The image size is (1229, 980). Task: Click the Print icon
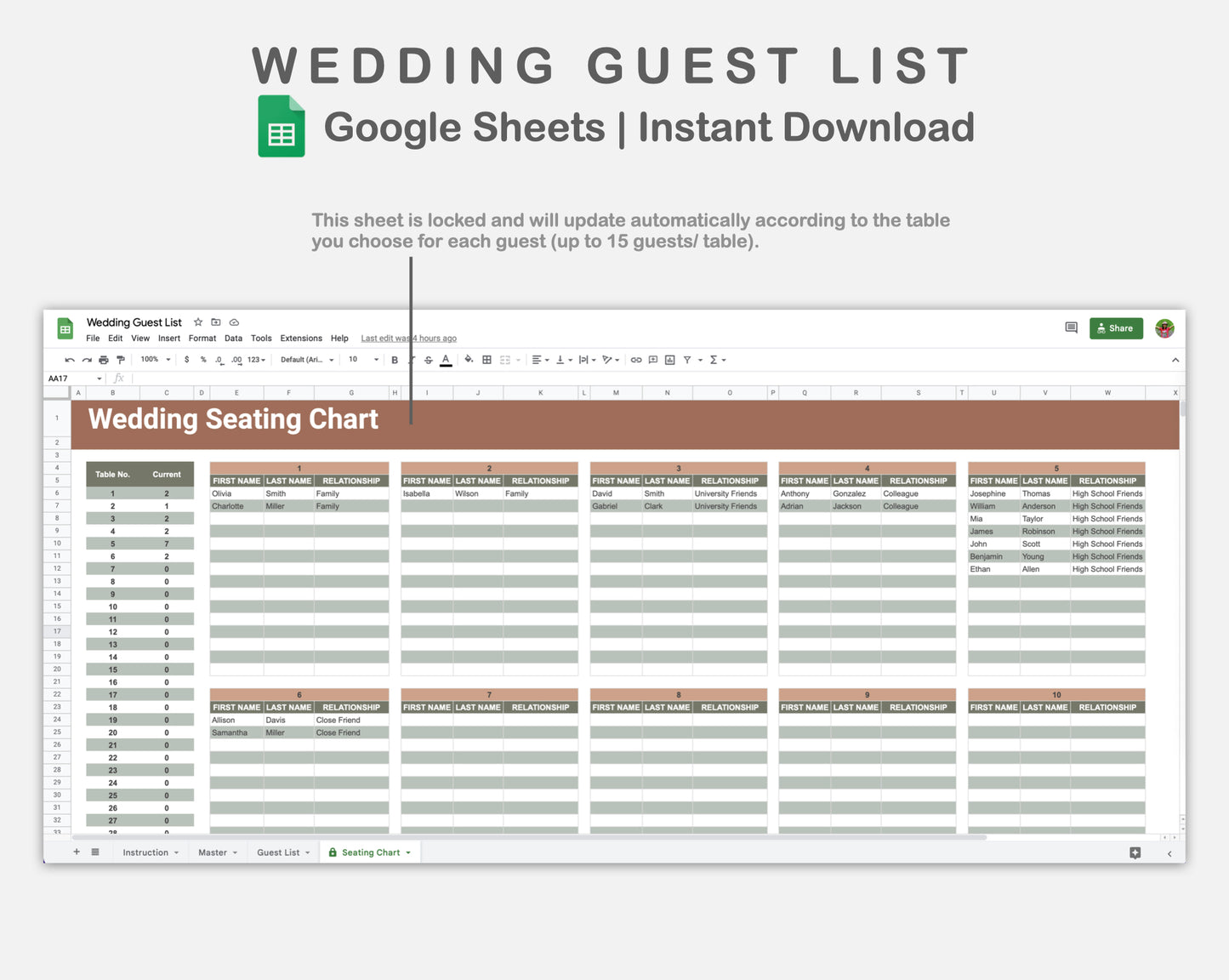103,359
